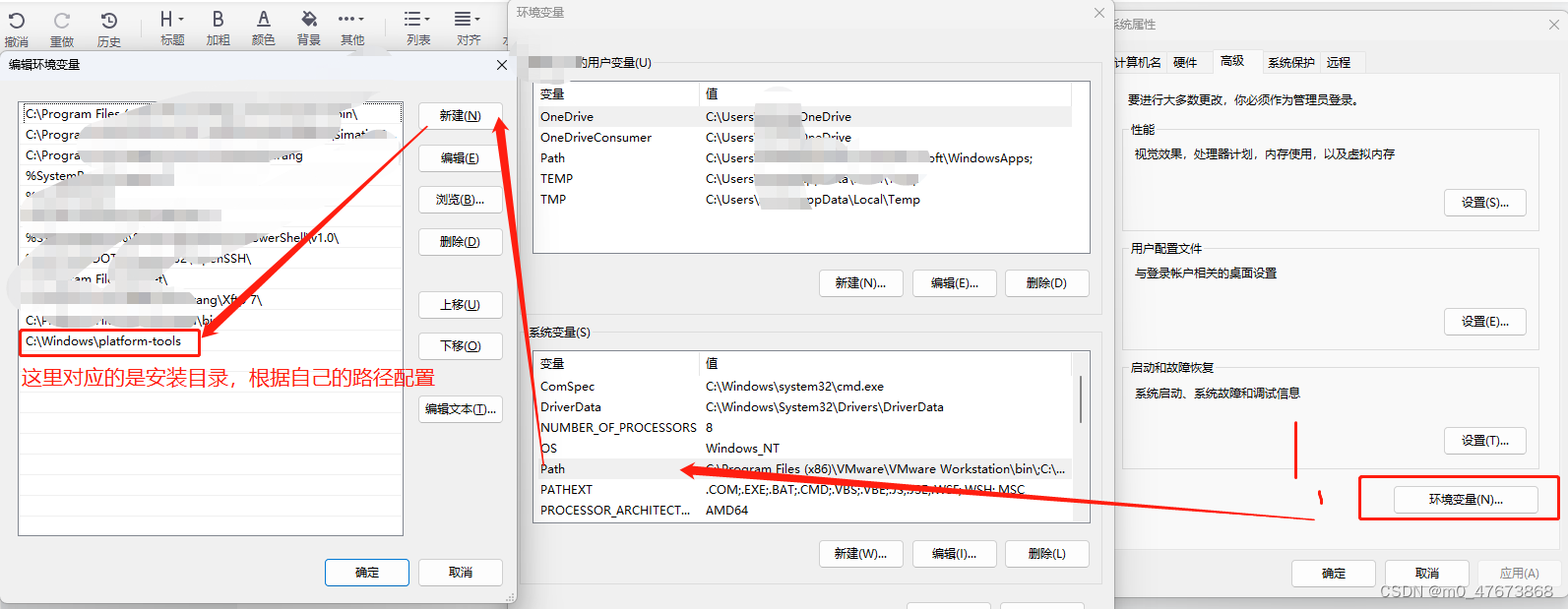Open 环境变量(N)... button in System Properties
This screenshot has height=609, width=1568.
coord(1466,500)
